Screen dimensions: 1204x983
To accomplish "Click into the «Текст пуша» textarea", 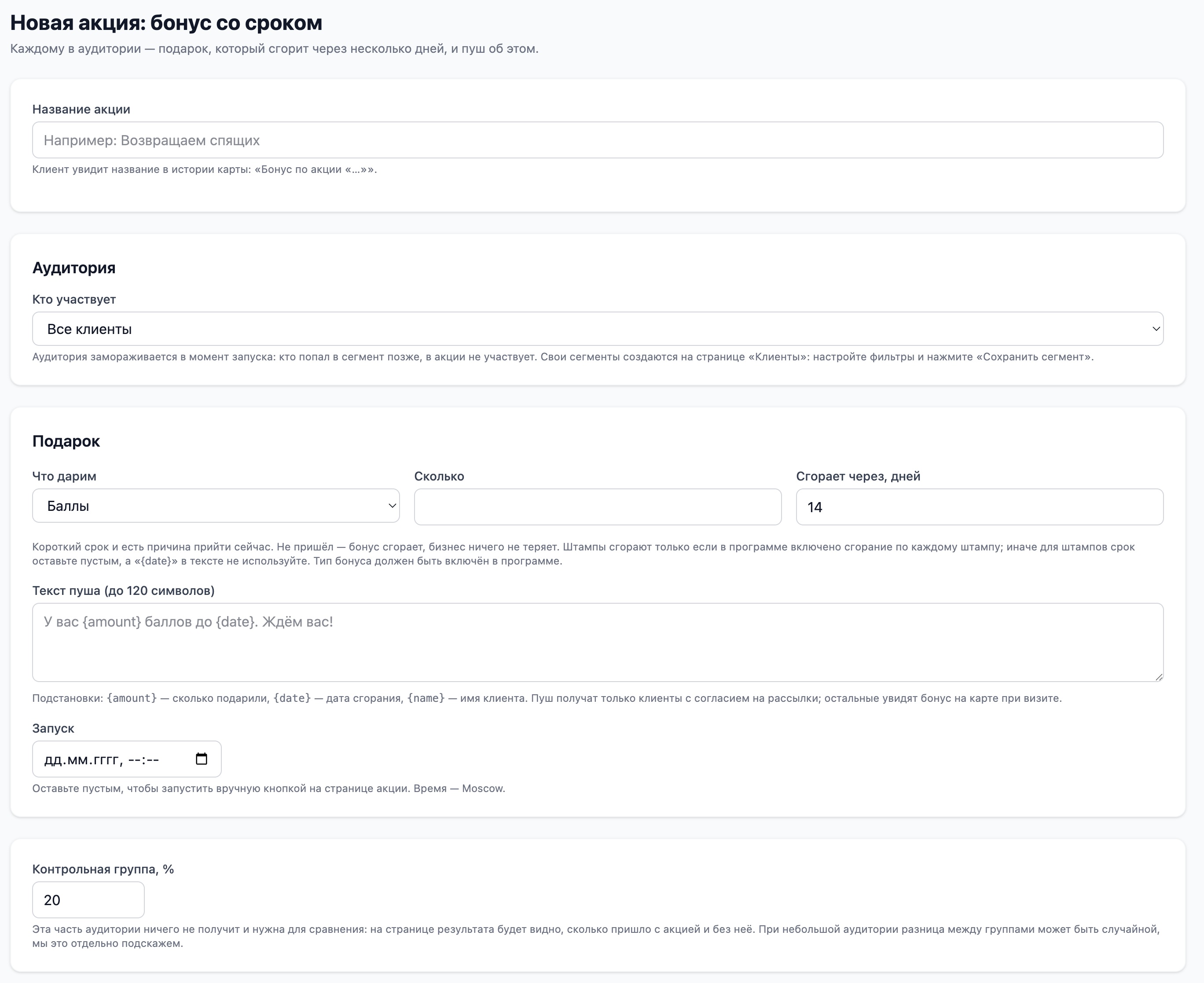I will coord(598,642).
